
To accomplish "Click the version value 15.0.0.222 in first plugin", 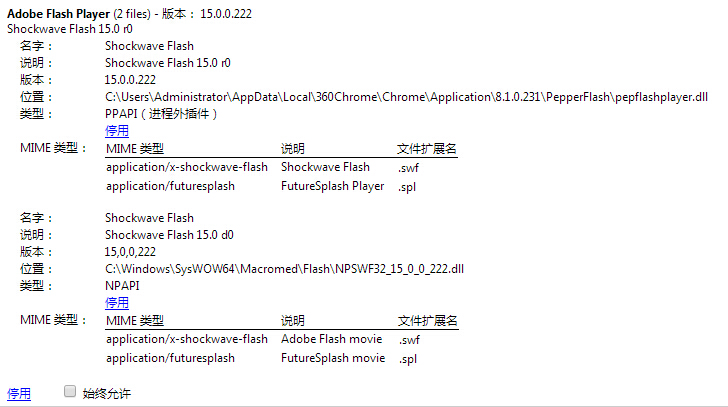I will 130,80.
